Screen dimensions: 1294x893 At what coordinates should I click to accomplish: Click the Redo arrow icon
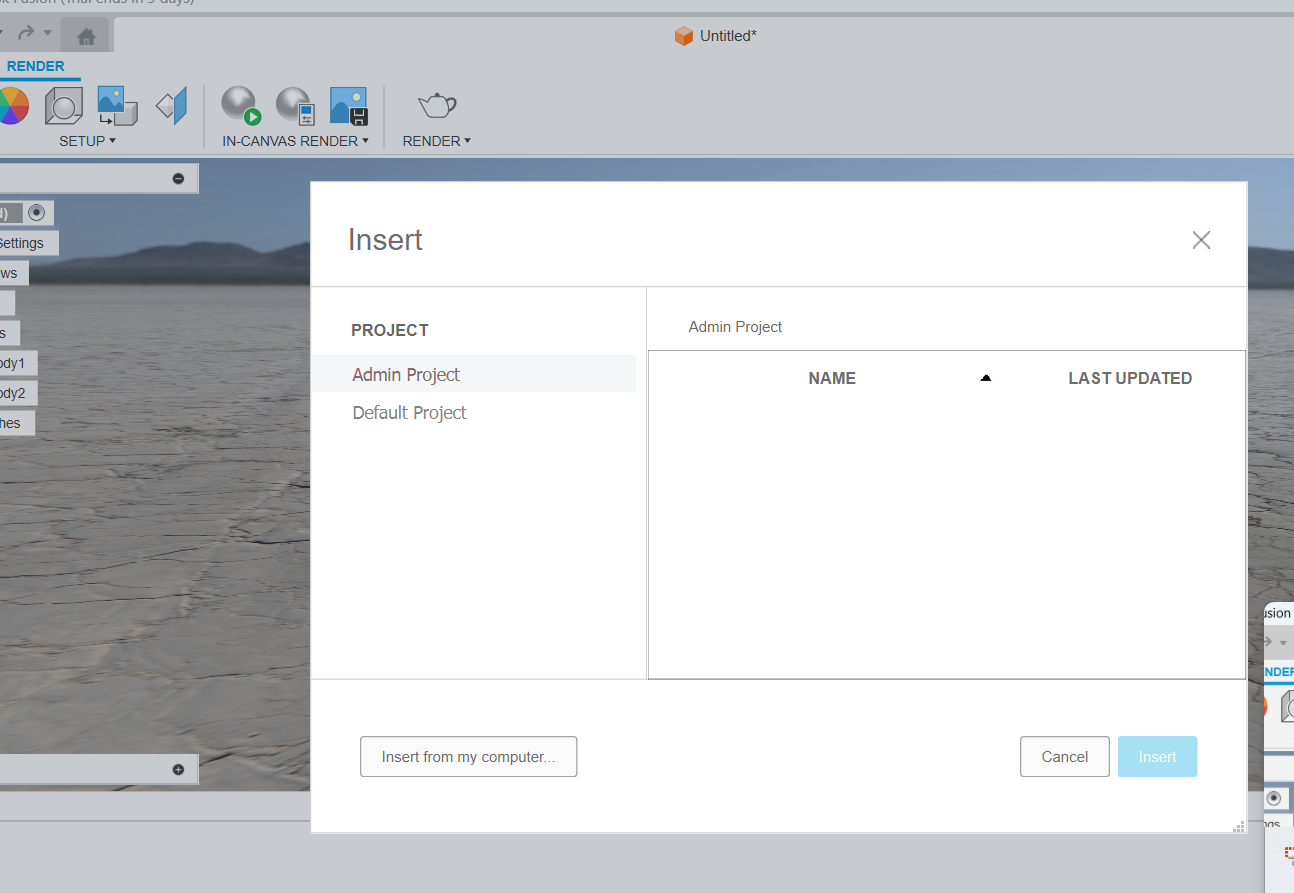tap(25, 33)
